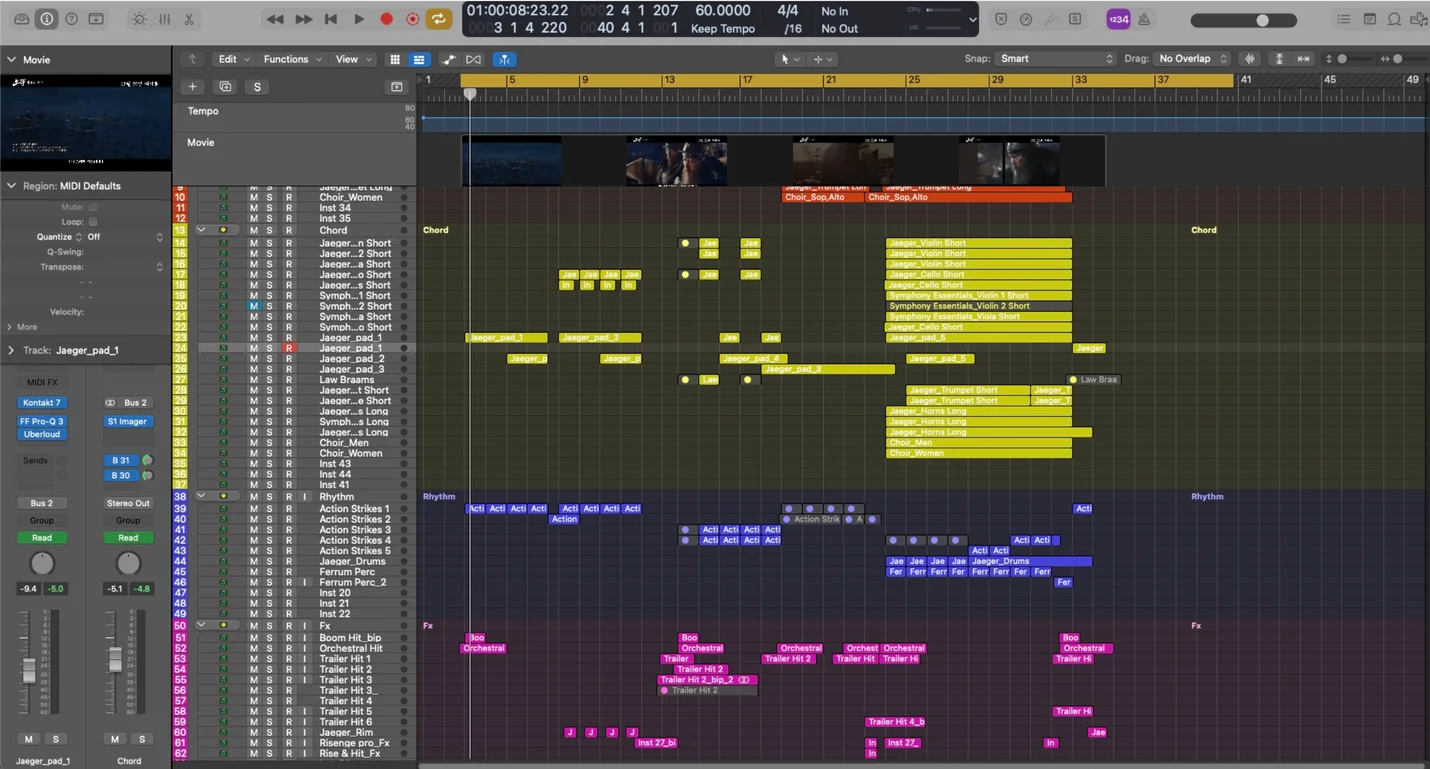Toggle the global Solo S header button
Viewport: 1430px width, 769px height.
click(x=257, y=87)
